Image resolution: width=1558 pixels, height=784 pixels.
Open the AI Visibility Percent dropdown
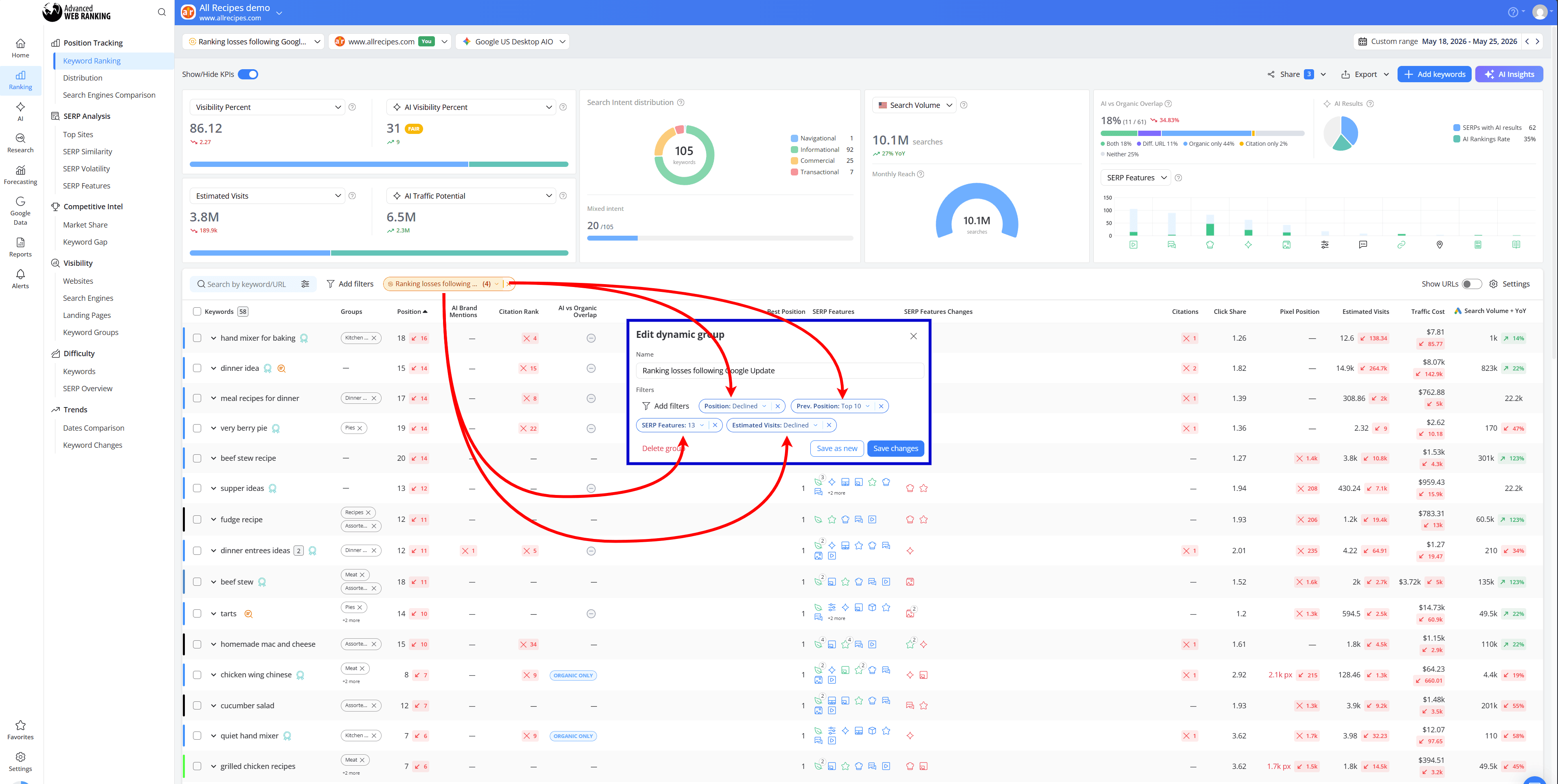click(471, 107)
